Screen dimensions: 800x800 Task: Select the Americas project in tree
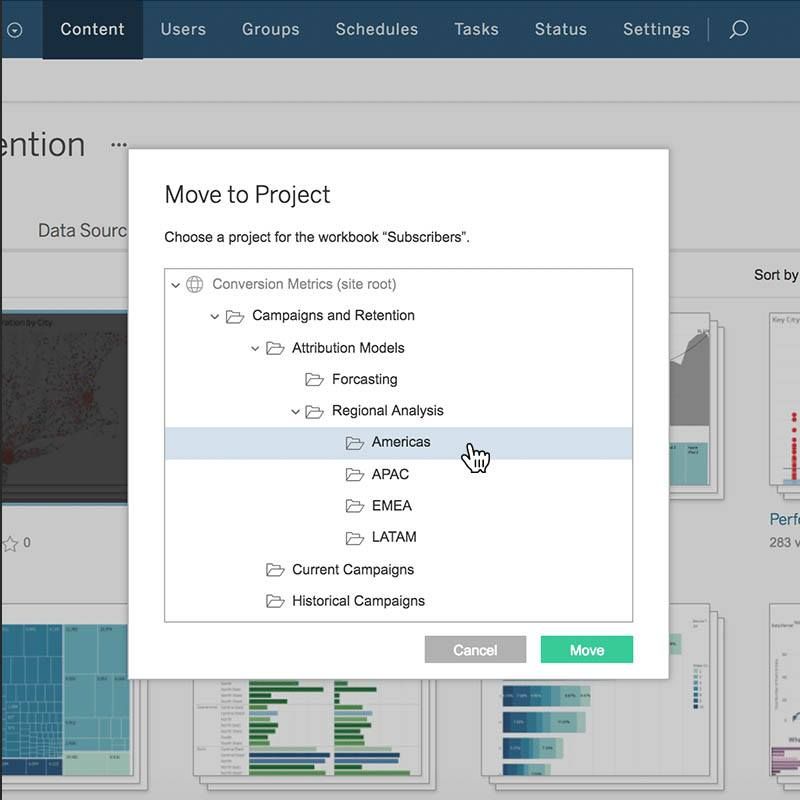400,442
